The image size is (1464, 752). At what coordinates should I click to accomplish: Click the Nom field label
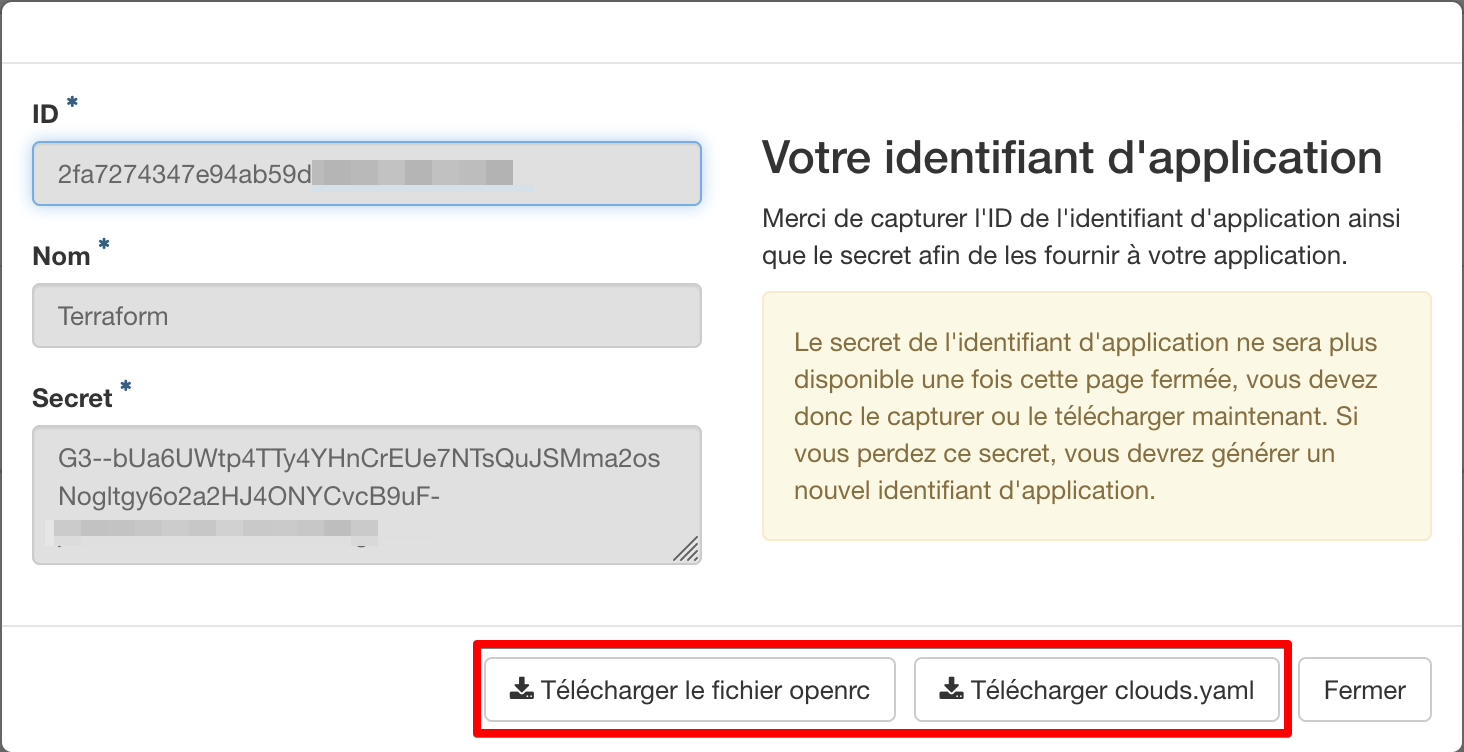pos(62,257)
